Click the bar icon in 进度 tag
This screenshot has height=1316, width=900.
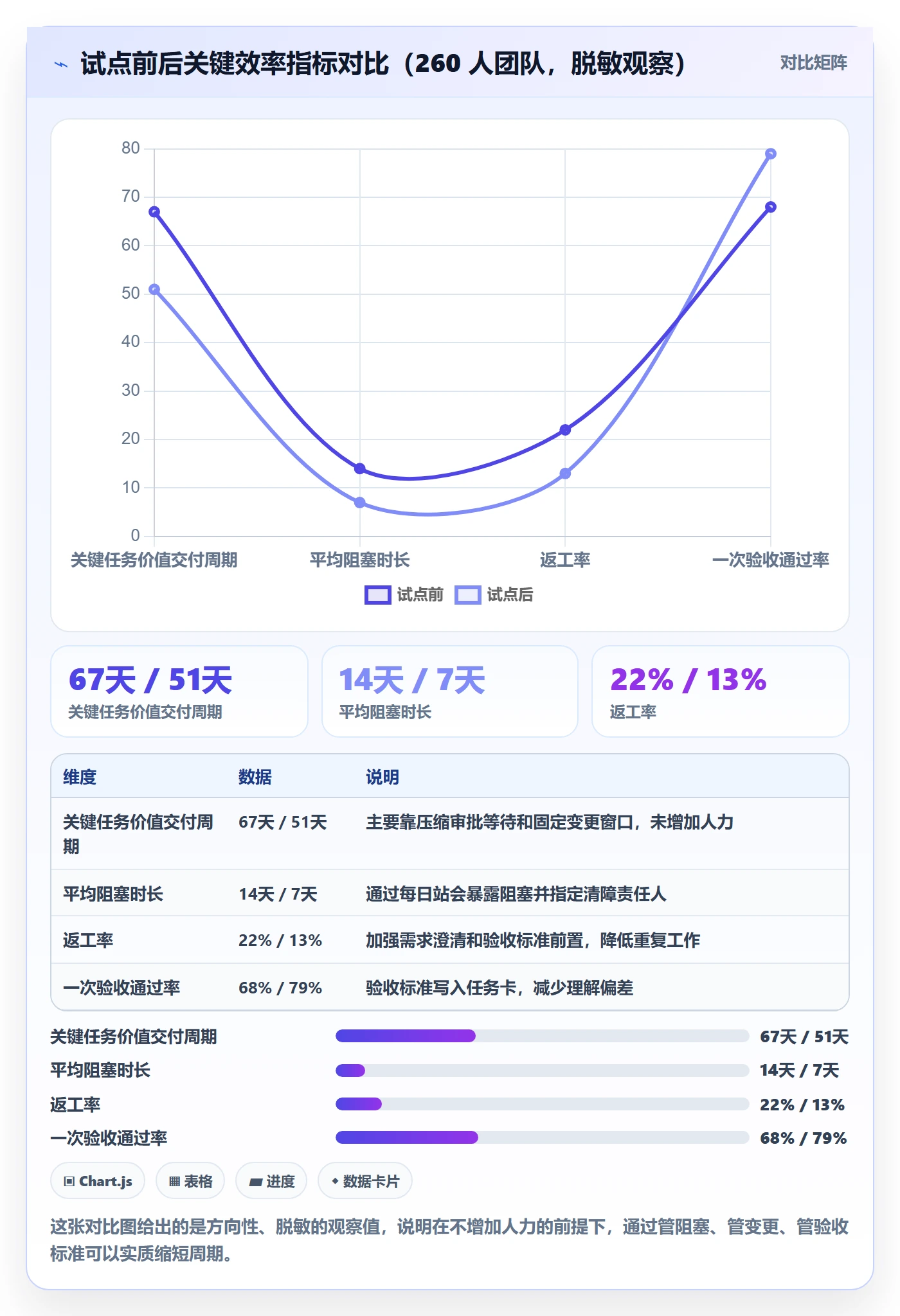(x=255, y=1182)
